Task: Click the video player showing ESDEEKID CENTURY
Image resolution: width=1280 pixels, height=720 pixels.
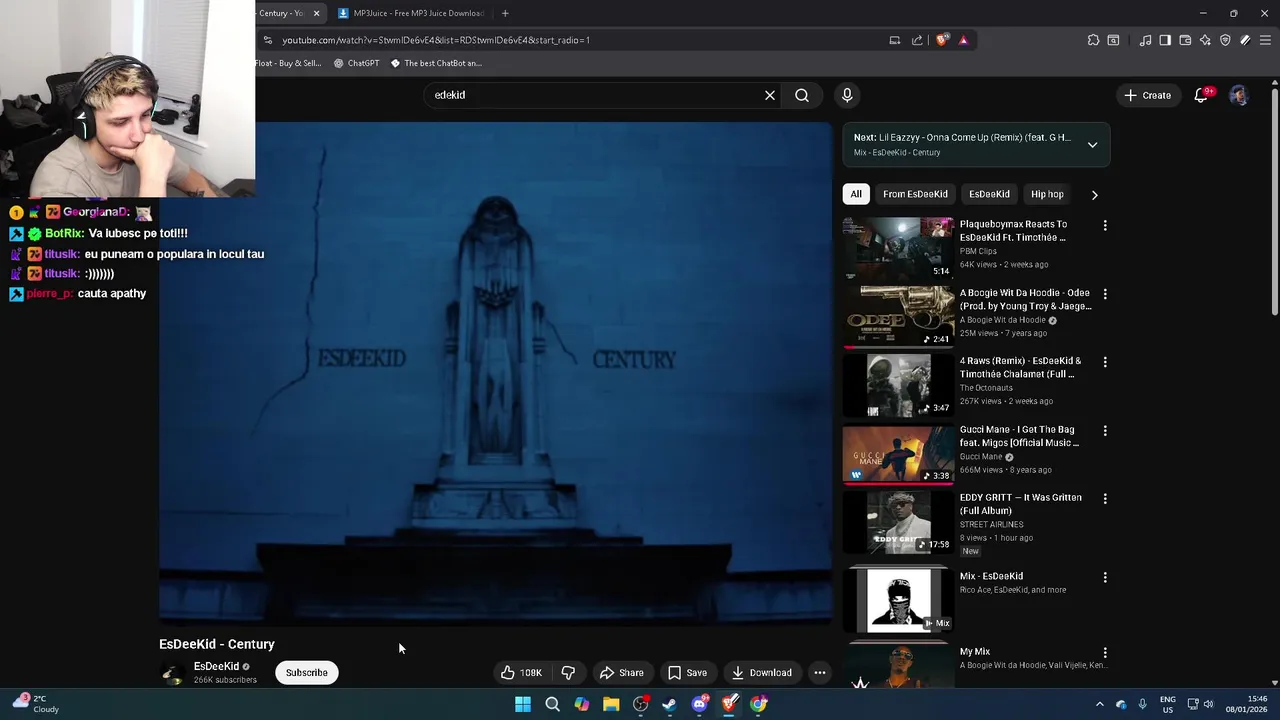Action: (x=495, y=374)
